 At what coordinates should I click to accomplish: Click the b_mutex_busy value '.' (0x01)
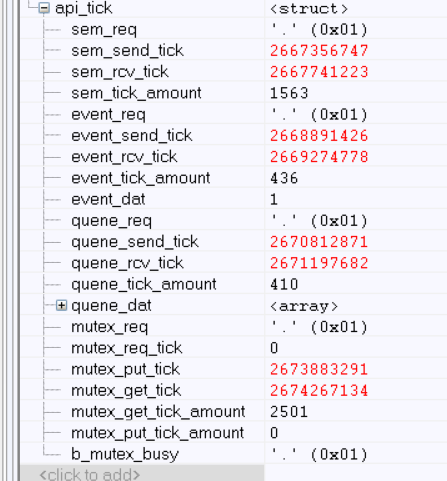[x=319, y=454]
